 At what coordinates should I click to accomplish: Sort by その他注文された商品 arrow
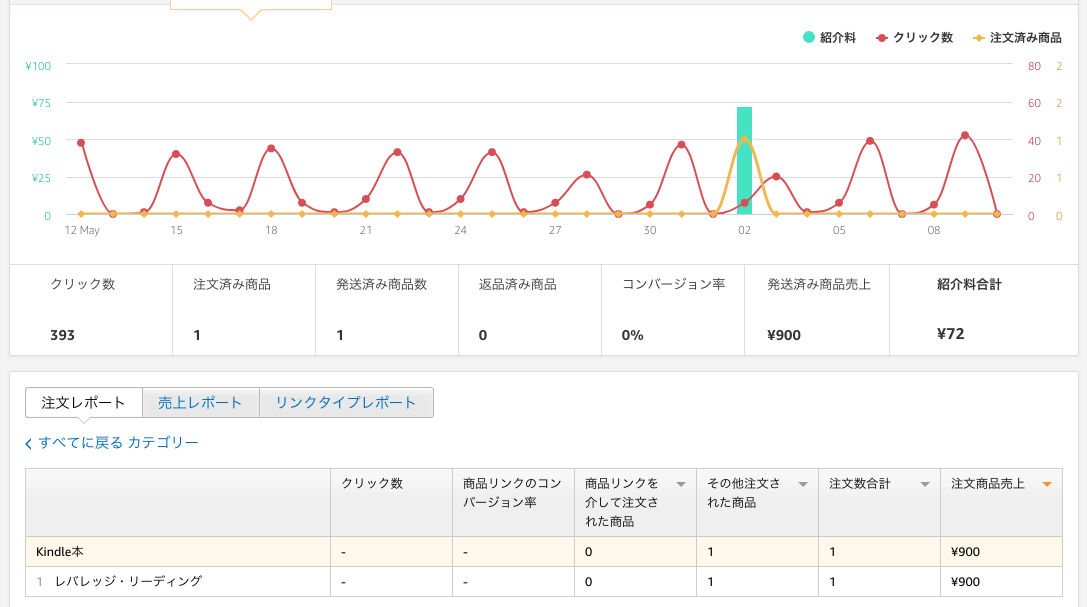coord(803,484)
